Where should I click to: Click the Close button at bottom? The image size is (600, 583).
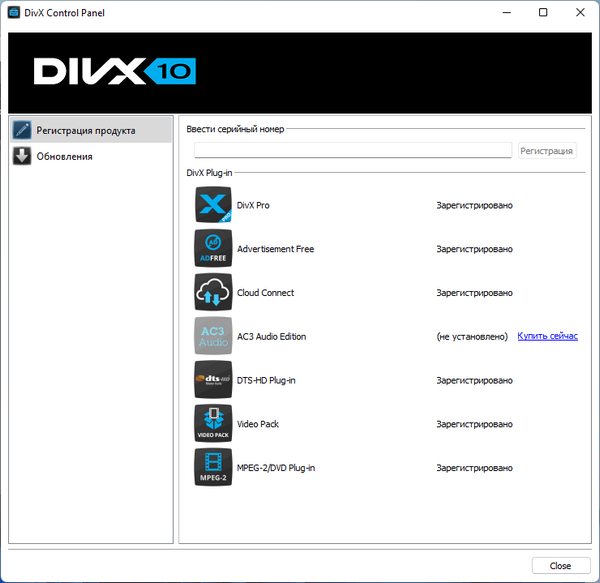pyautogui.click(x=560, y=566)
